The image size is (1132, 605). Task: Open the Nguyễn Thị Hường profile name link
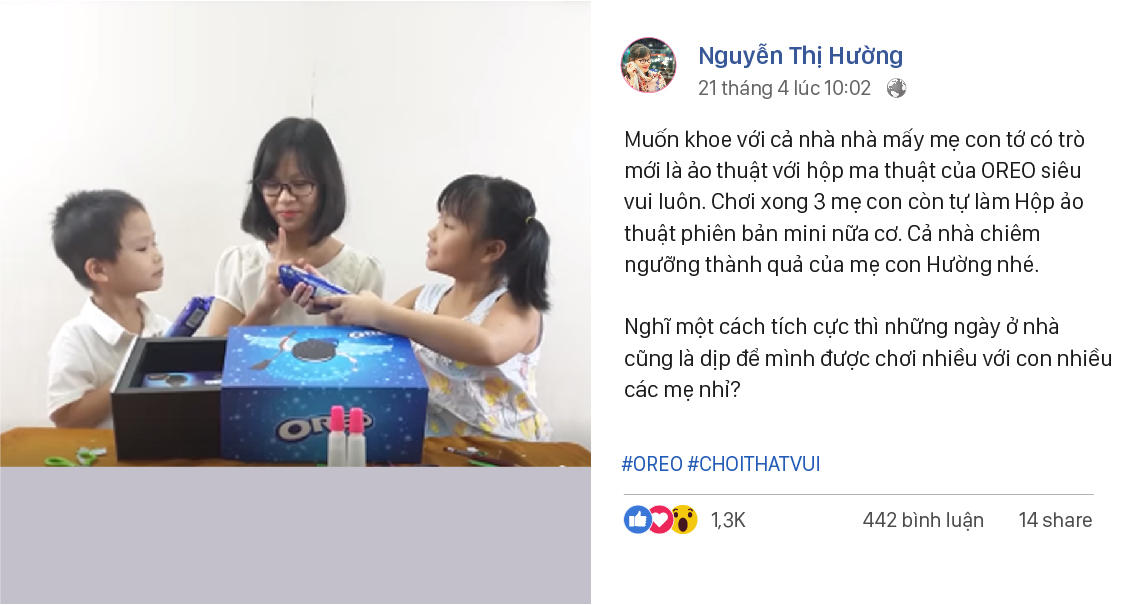click(x=800, y=56)
